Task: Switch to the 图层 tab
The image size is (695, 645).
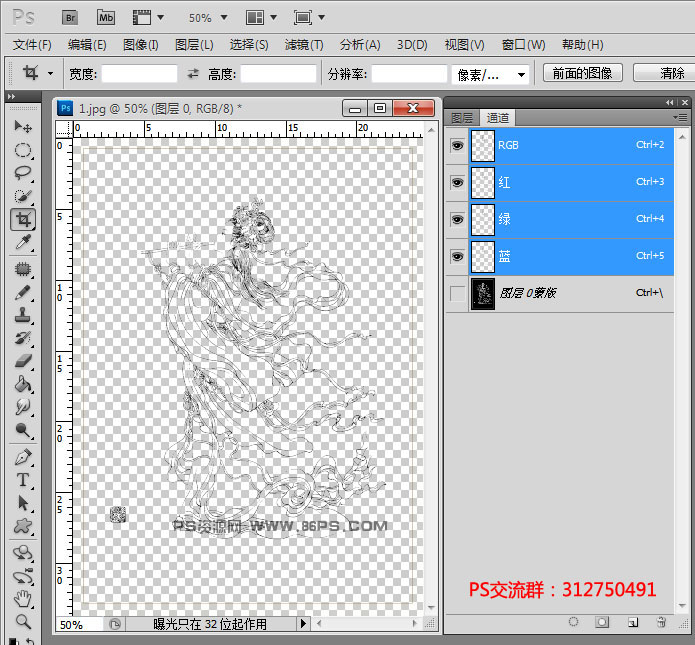Action: [462, 118]
